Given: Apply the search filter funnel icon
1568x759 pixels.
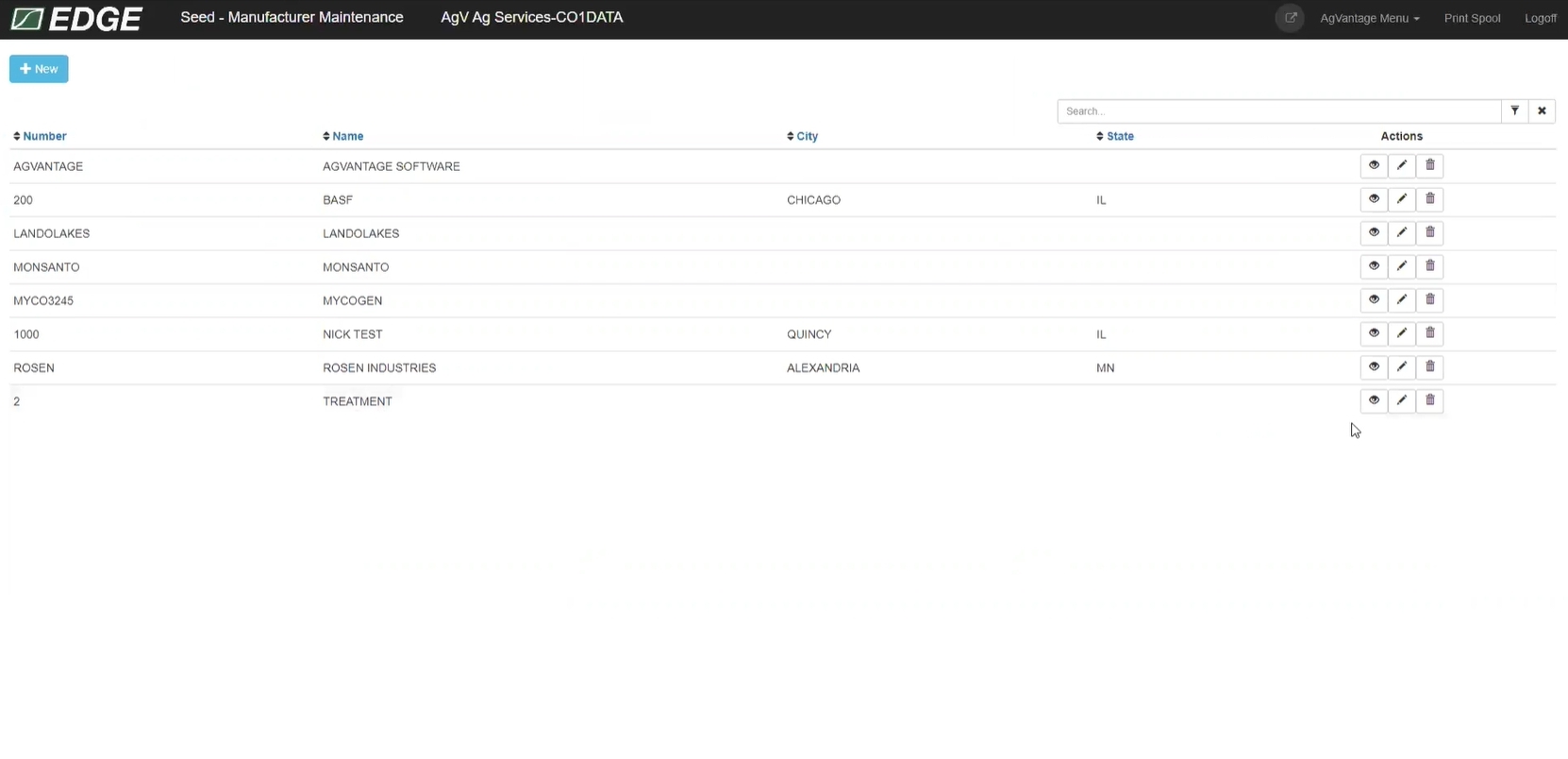Looking at the screenshot, I should [x=1514, y=111].
